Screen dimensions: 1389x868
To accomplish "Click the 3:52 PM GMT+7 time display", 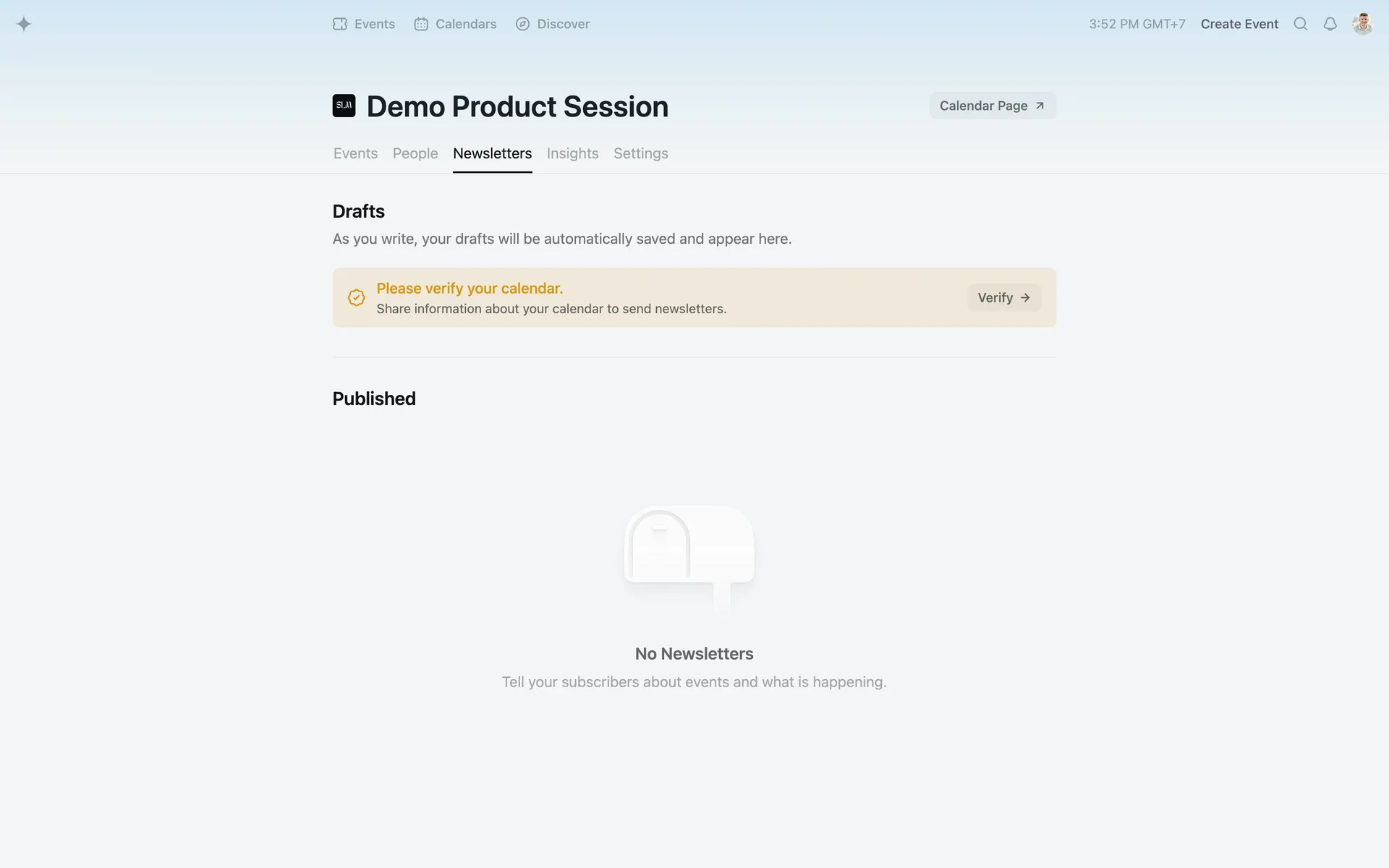I will coord(1137,24).
